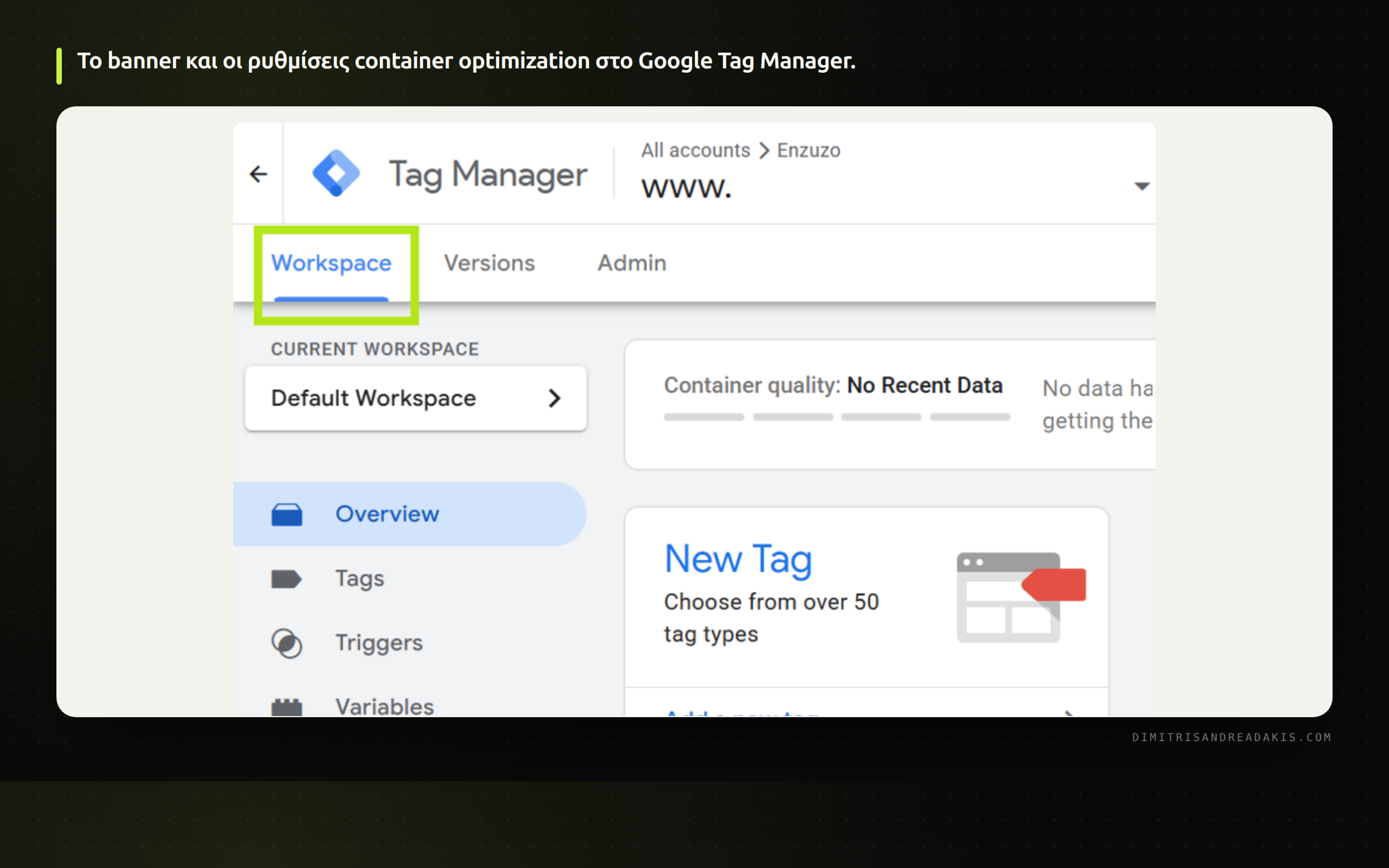Select Overview in the sidebar
Screen dimensions: 1389x868
[409, 514]
